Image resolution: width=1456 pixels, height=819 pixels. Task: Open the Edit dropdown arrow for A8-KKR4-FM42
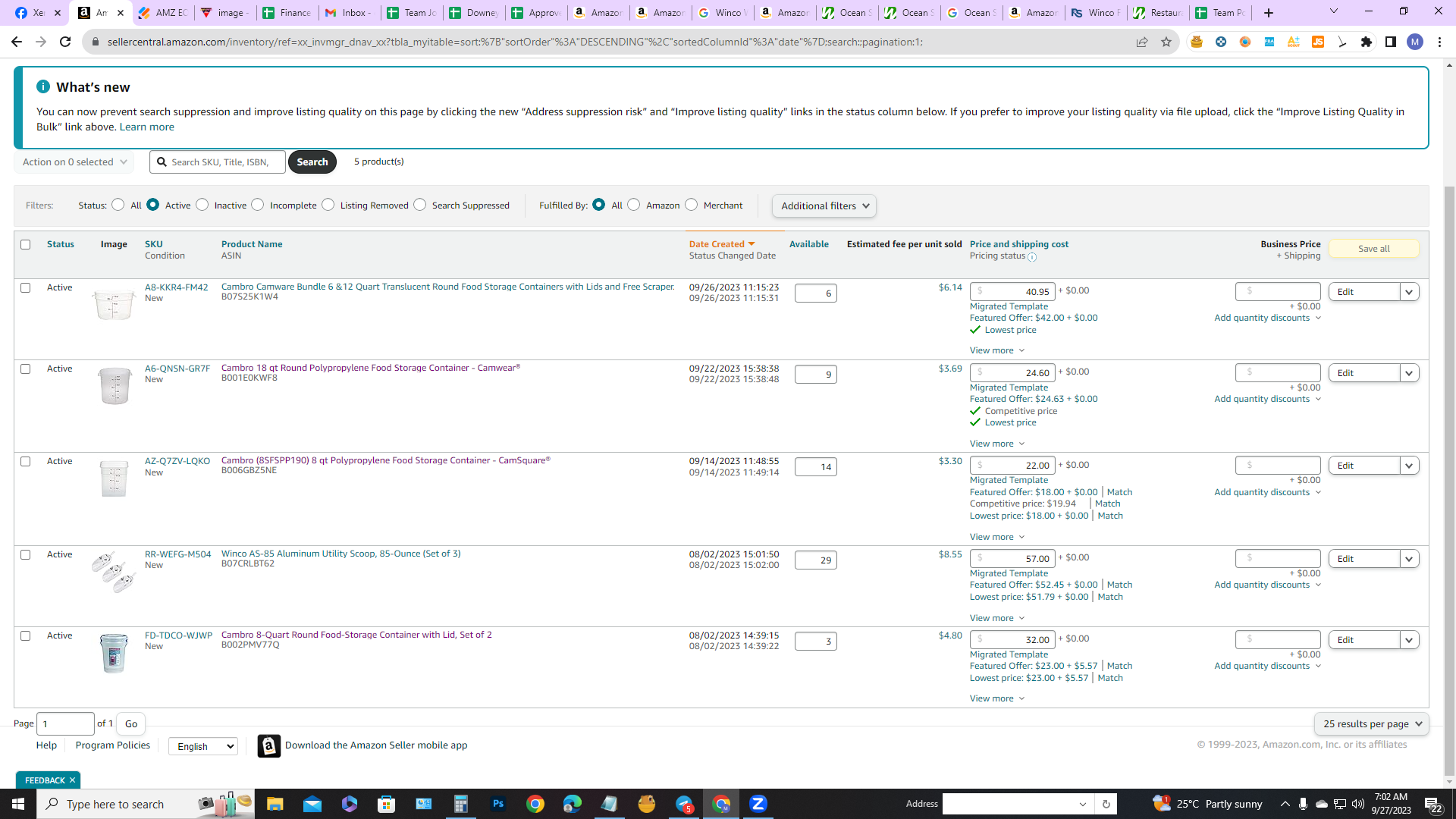click(1410, 292)
